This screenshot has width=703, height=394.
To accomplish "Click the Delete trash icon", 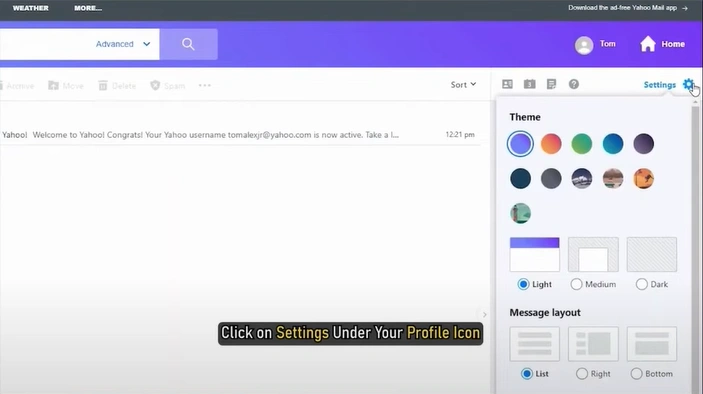I will point(103,86).
